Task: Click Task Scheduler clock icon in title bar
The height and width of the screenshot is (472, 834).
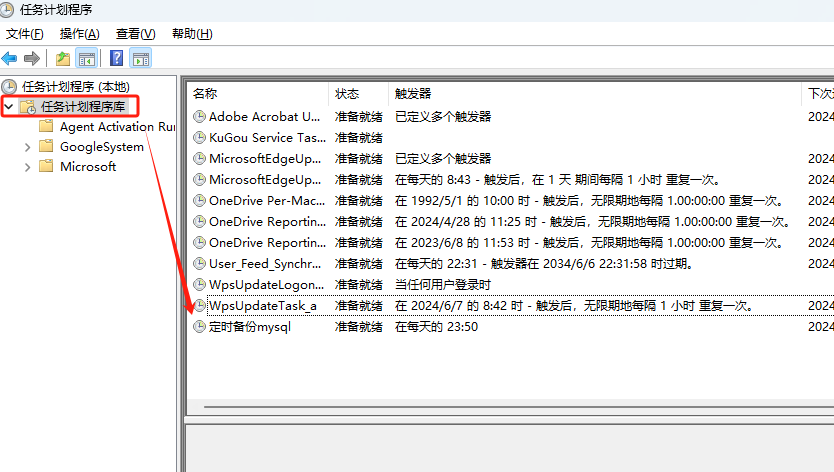Action: pyautogui.click(x=7, y=9)
